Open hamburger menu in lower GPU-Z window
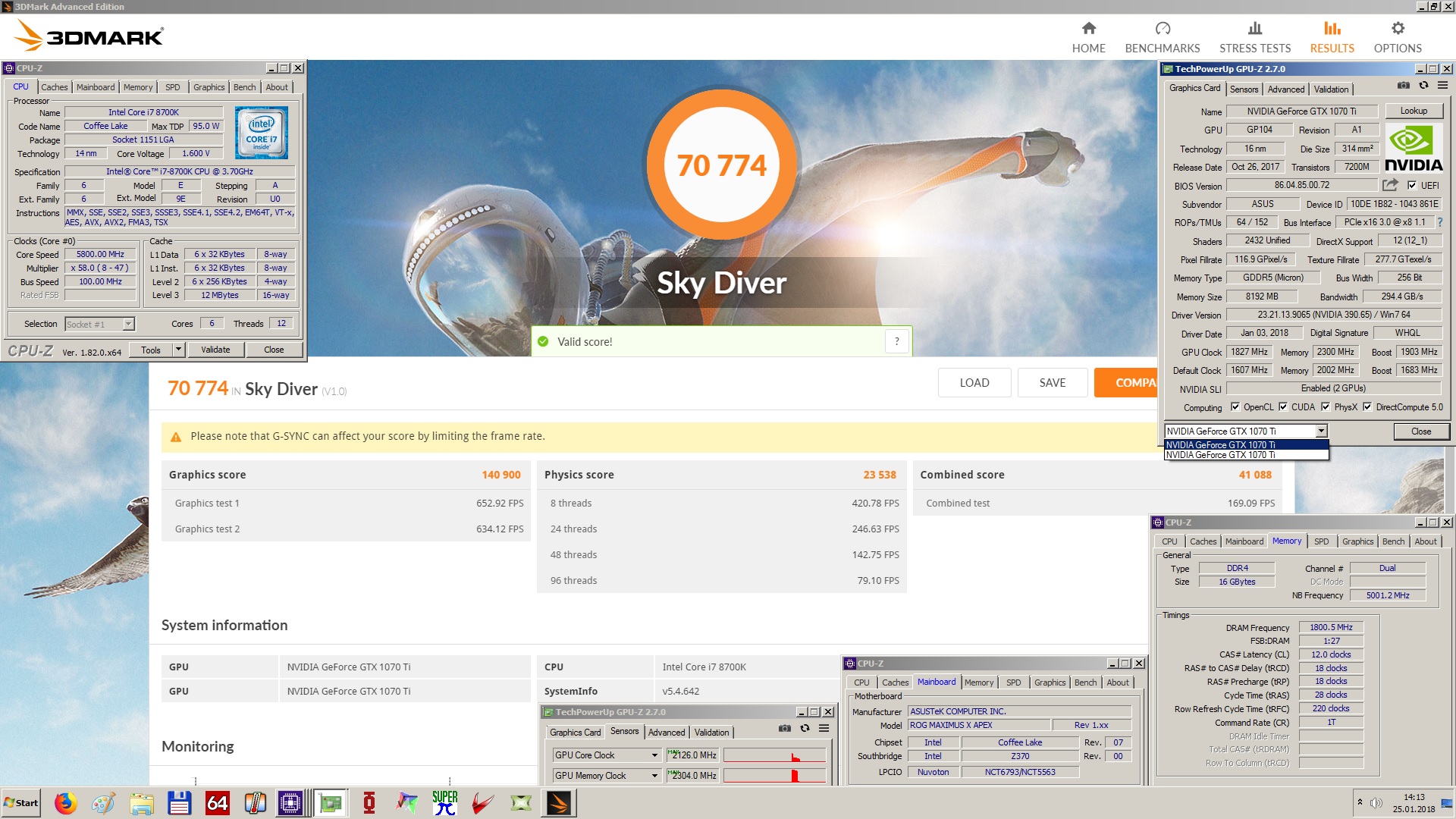Viewport: 1456px width, 819px height. coord(824,728)
